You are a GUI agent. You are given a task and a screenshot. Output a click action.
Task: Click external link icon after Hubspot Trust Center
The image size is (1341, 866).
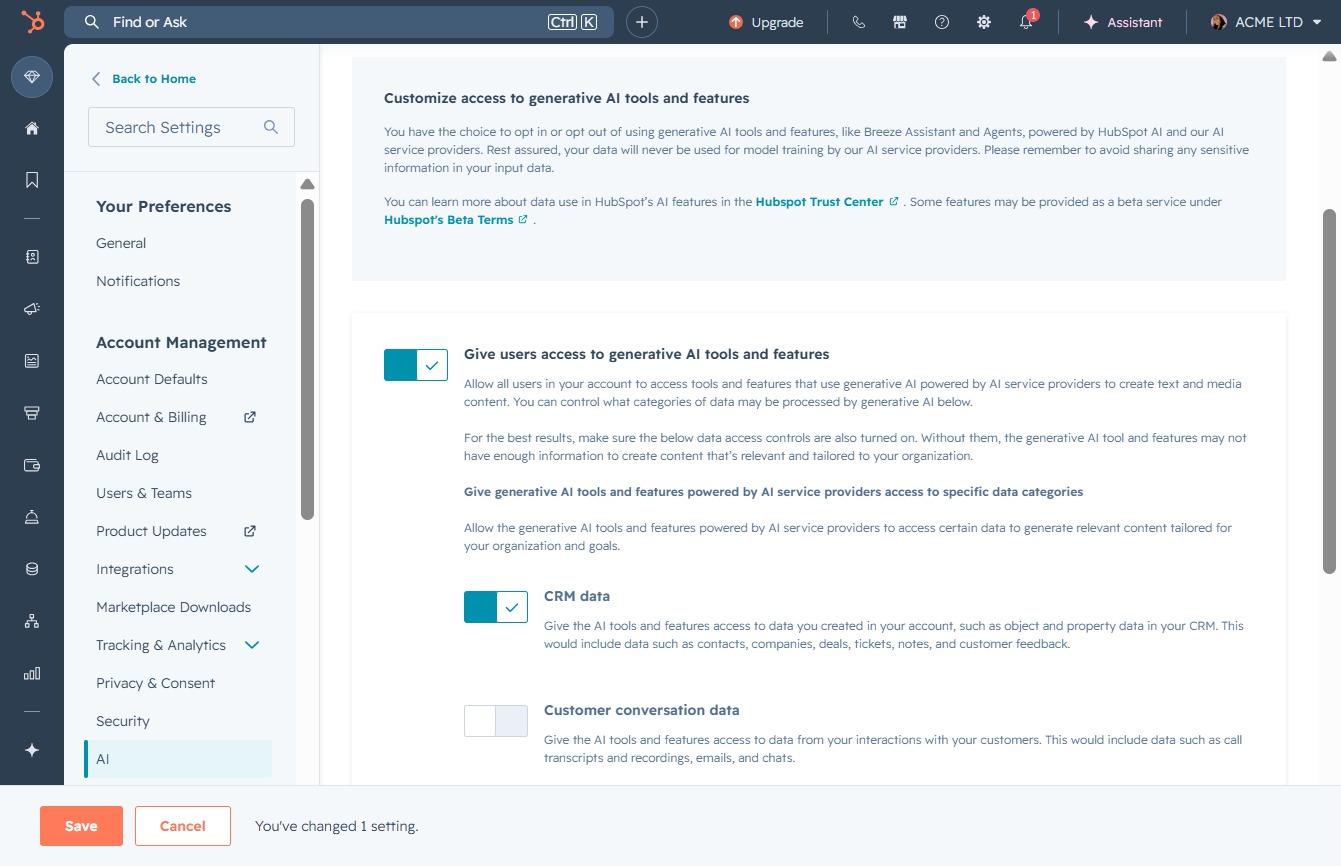tap(894, 202)
